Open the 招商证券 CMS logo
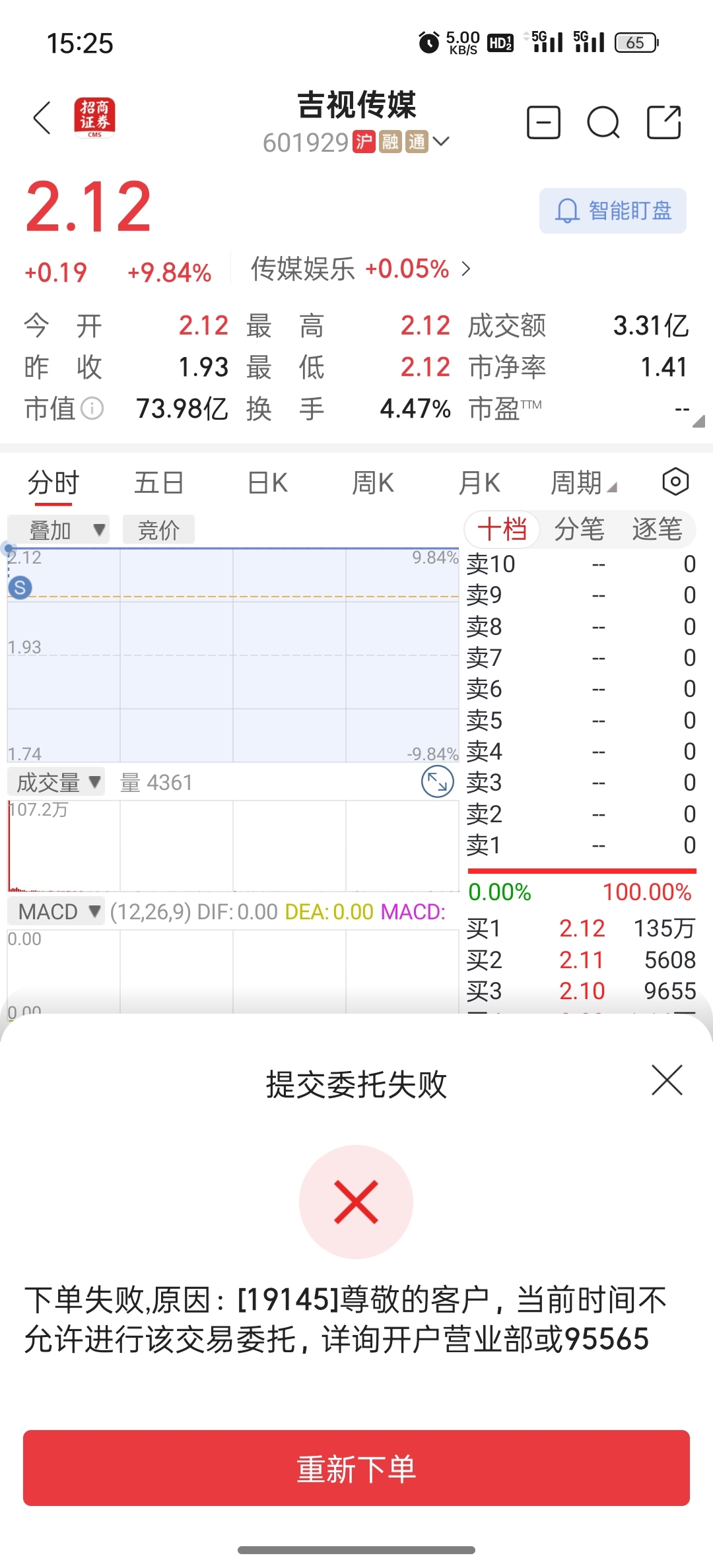The height and width of the screenshot is (1568, 713). tap(94, 117)
